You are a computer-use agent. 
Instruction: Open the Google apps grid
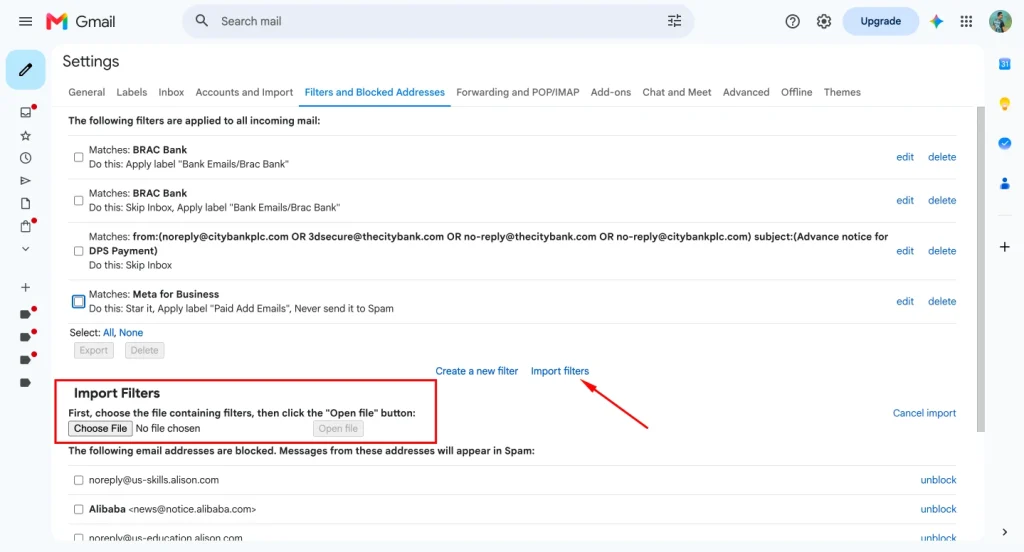[967, 22]
